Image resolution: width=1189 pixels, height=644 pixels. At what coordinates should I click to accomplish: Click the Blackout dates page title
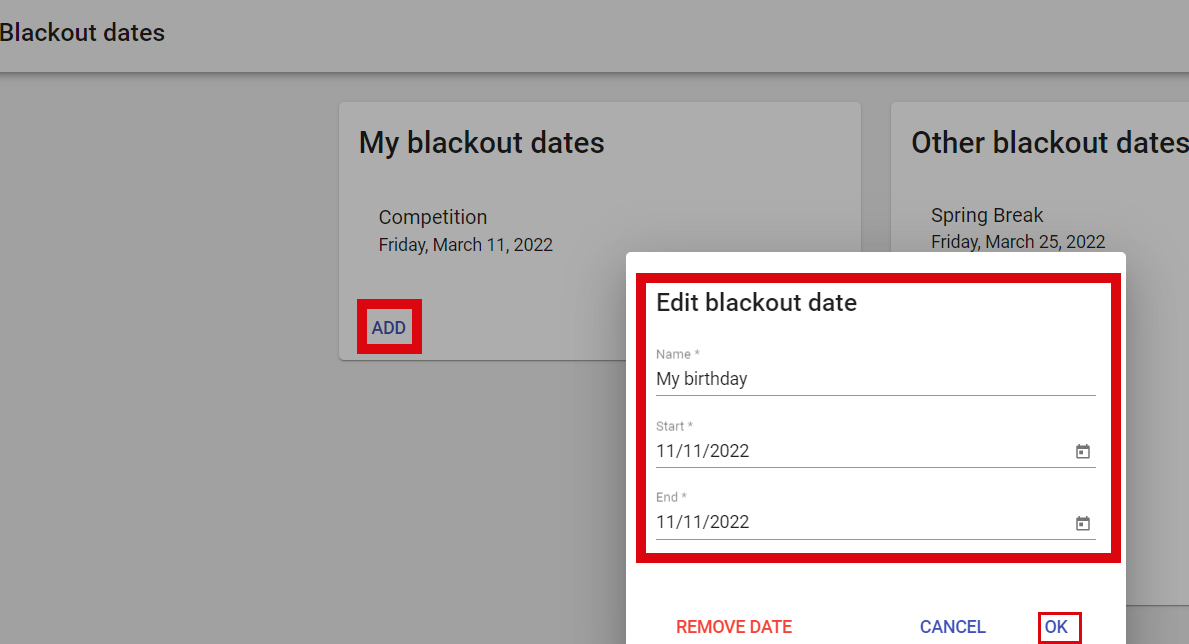click(x=82, y=33)
